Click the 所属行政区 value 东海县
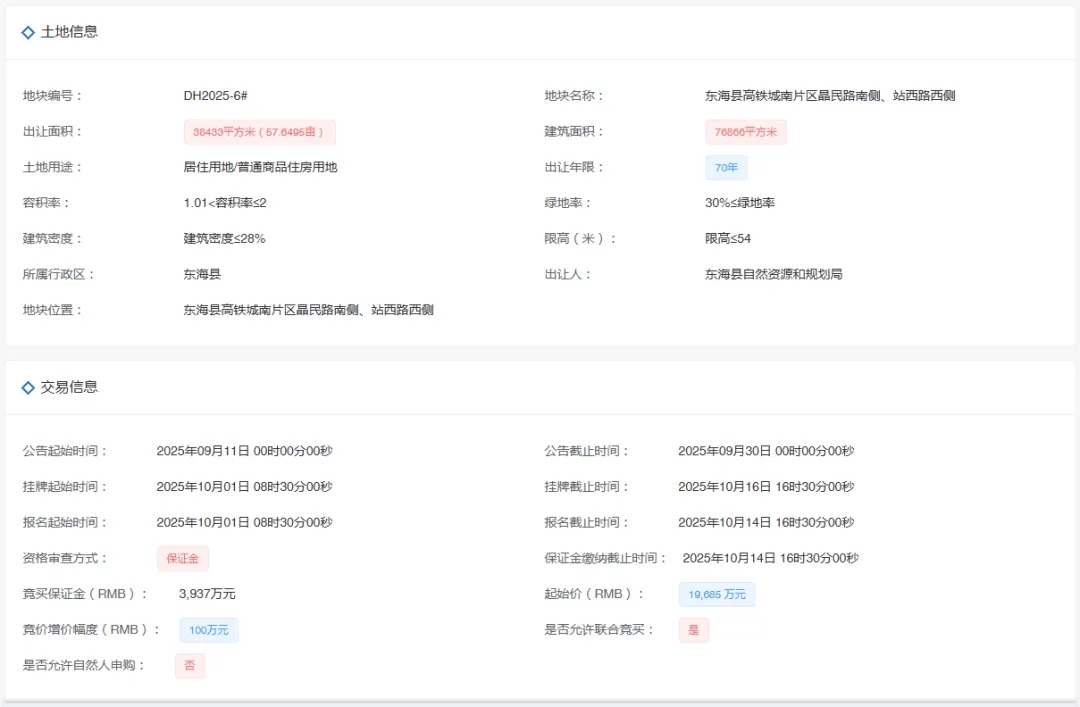Viewport: 1080px width, 707px height. [202, 274]
